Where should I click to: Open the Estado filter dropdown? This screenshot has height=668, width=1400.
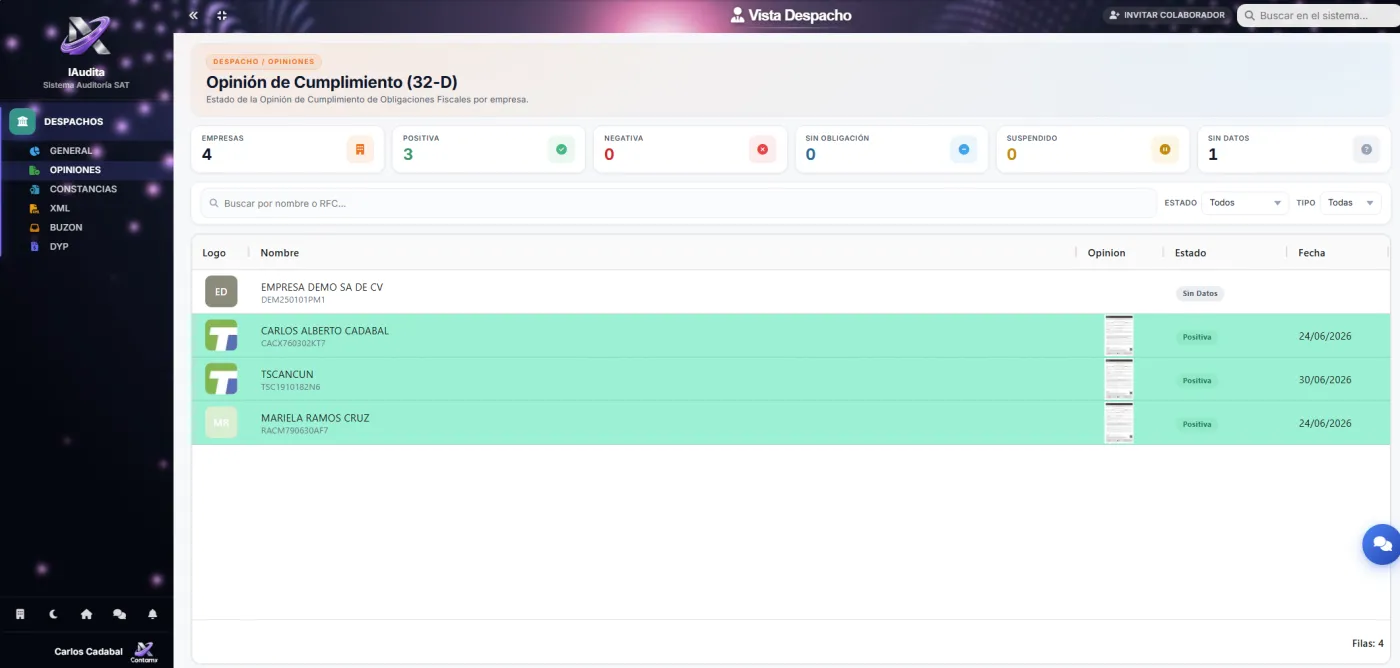point(1245,202)
